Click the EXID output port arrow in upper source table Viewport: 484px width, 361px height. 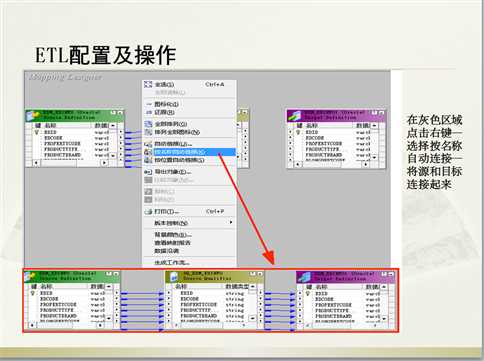tap(121, 132)
